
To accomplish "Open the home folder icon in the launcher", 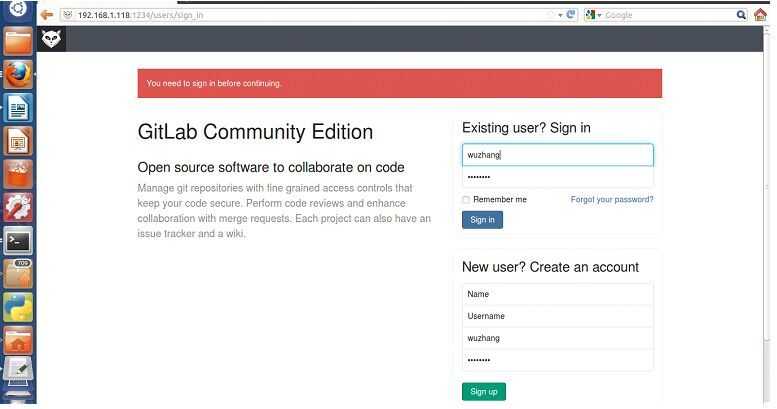I will click(x=18, y=340).
